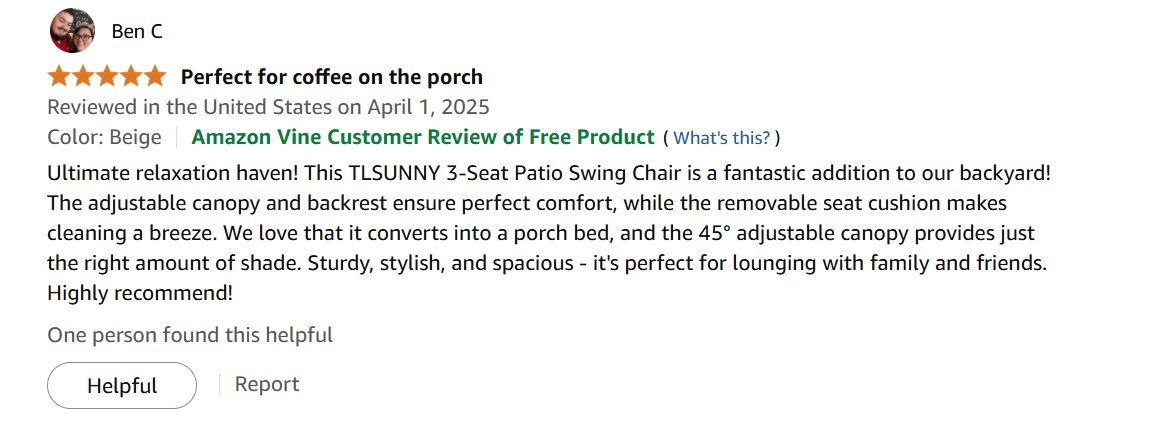
Task: Open the Ben C reviewer name
Action: [x=137, y=32]
